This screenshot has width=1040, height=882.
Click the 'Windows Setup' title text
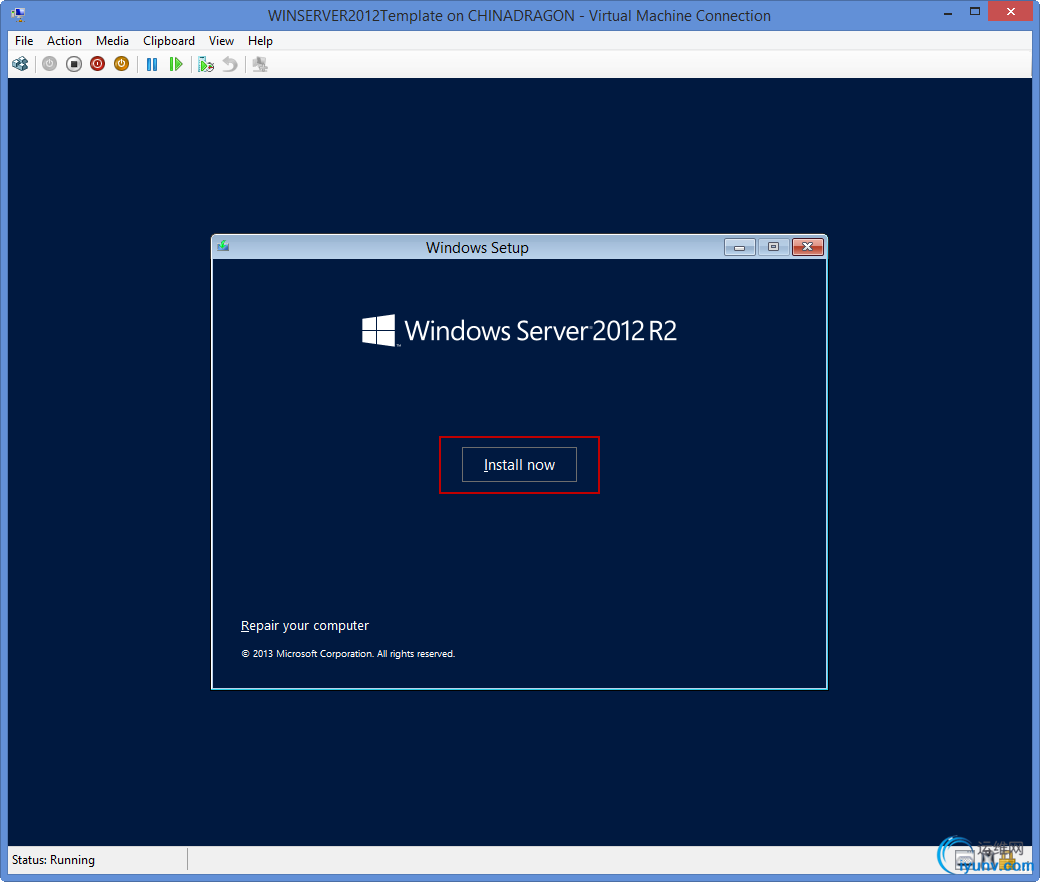[x=478, y=248]
